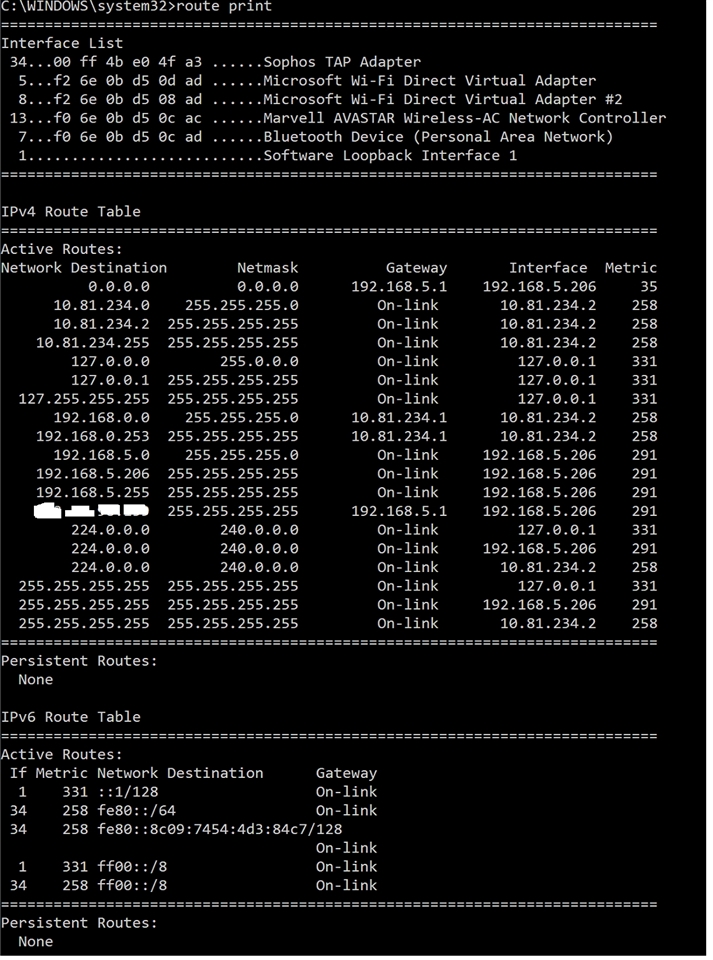Click 'fe80::8c09:7454:4d3:84c7/128' route
This screenshot has width=713, height=960.
(x=220, y=830)
